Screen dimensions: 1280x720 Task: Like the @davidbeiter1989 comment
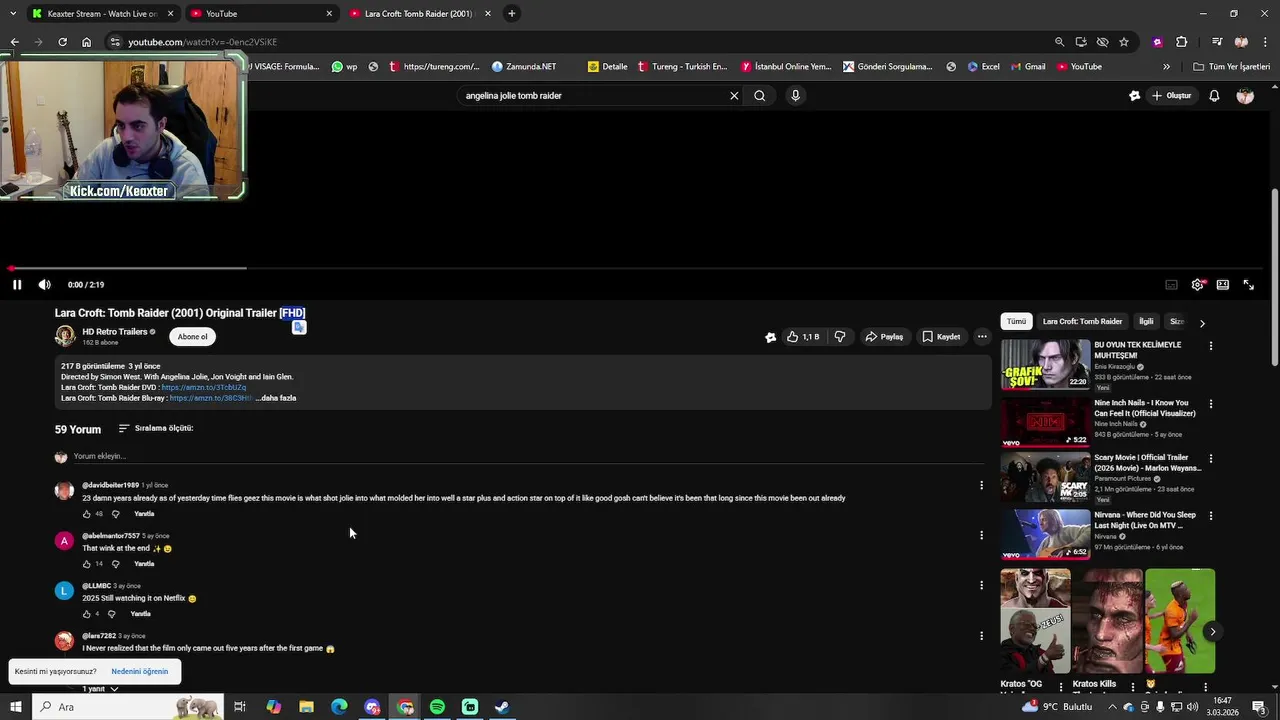click(86, 514)
